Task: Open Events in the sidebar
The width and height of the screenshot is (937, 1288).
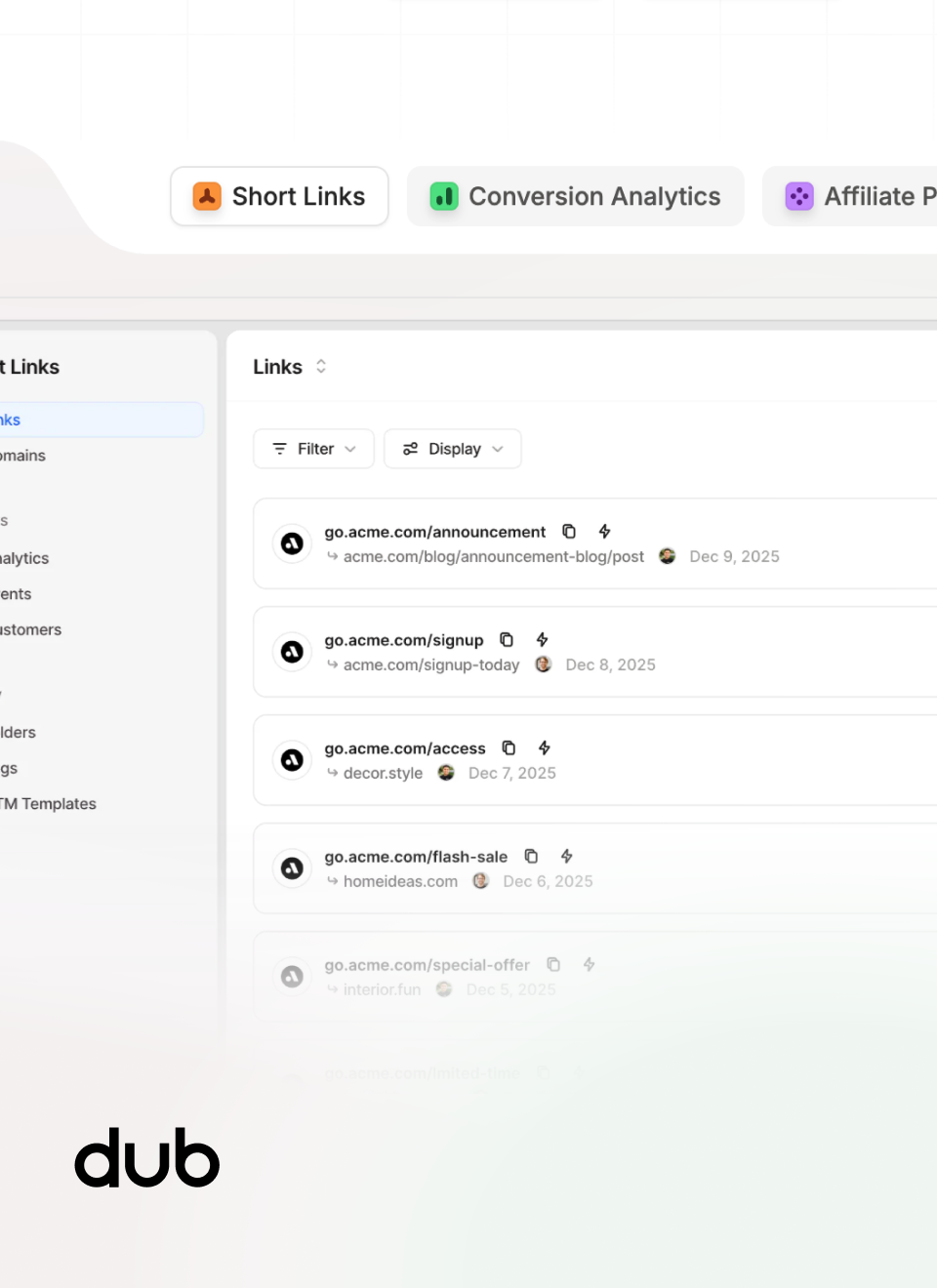Action: tap(16, 594)
